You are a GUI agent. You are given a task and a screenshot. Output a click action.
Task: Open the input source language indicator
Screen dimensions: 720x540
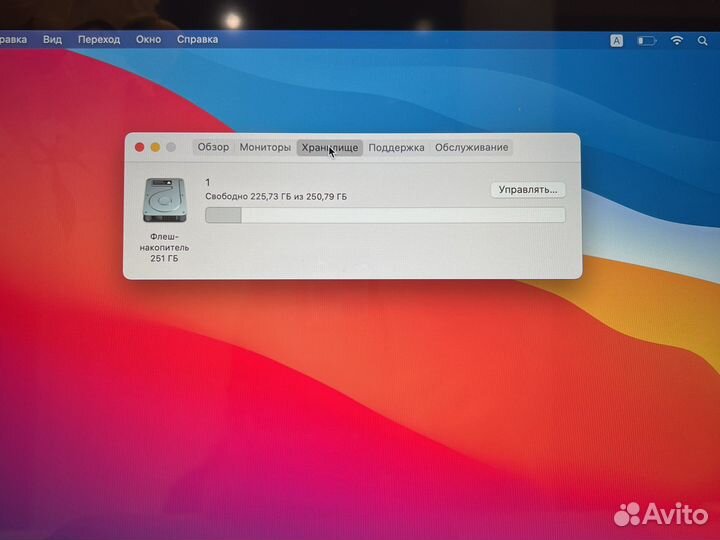[x=616, y=41]
